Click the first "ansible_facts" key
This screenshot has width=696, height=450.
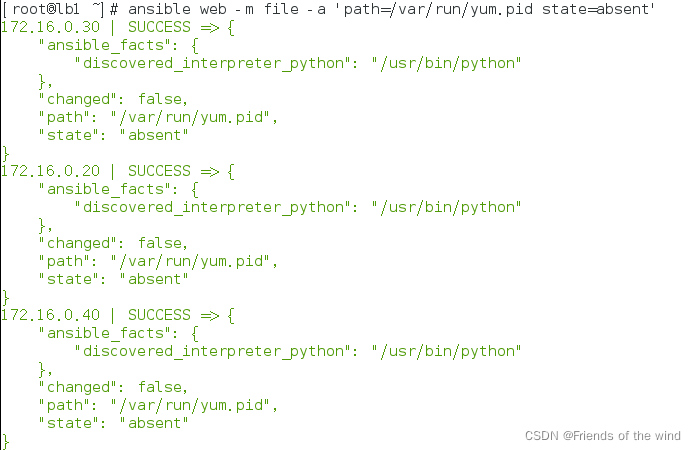(105, 45)
